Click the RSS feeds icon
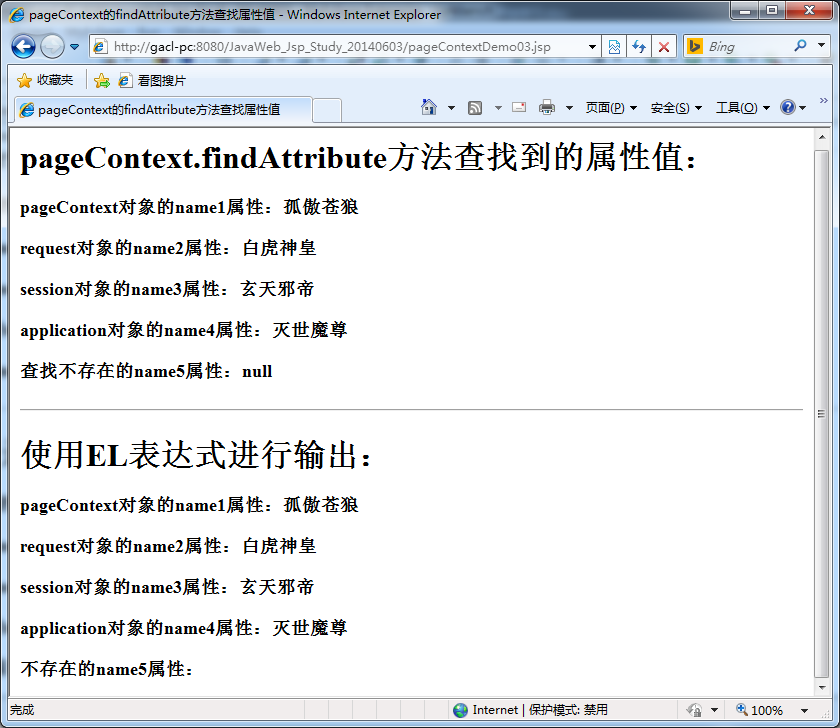This screenshot has width=840, height=728. click(x=475, y=108)
